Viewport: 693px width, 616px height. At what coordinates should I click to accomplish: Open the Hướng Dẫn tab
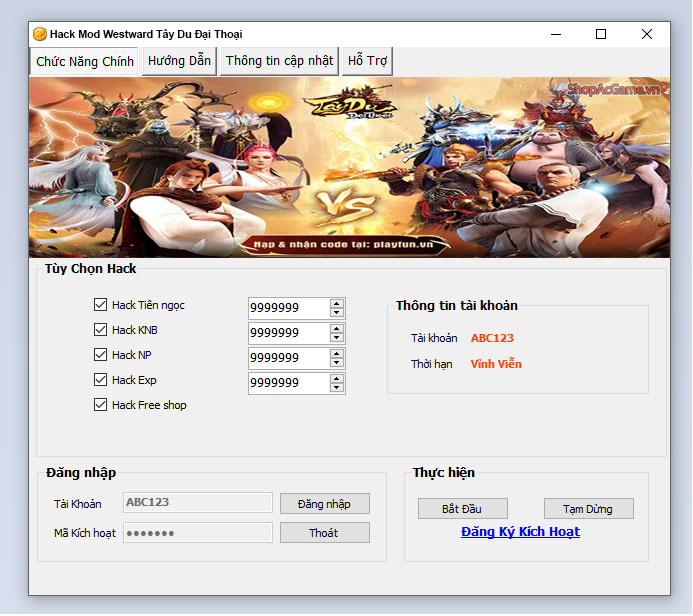pyautogui.click(x=179, y=61)
